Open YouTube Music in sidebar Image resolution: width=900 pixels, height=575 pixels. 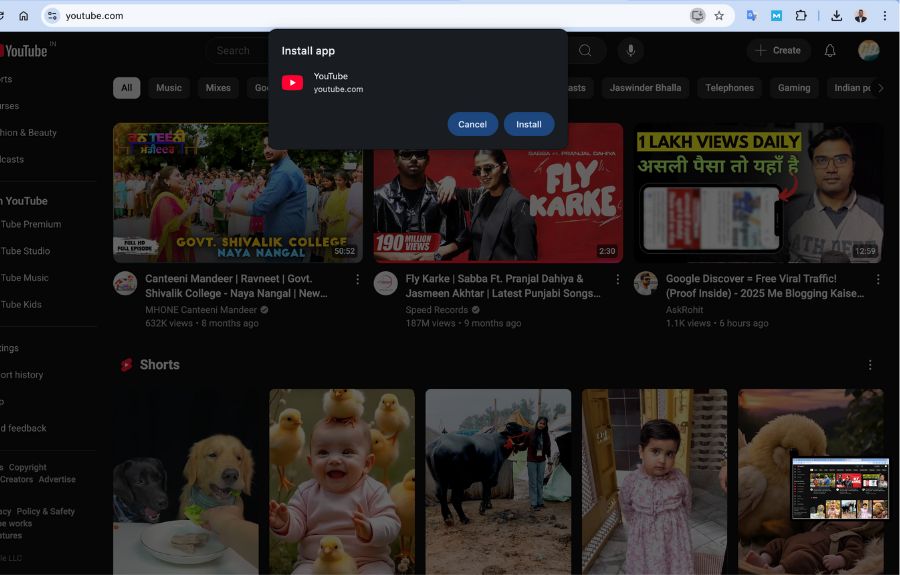pyautogui.click(x=25, y=278)
